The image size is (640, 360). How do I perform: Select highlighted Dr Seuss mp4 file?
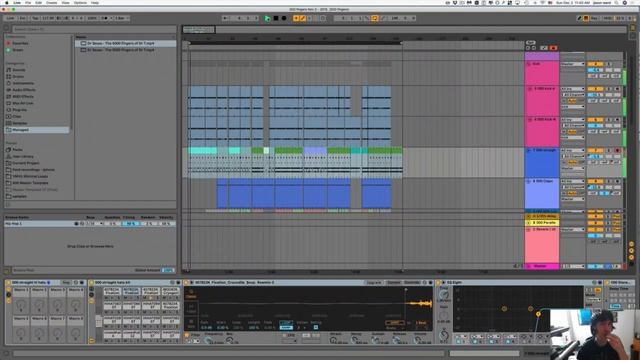[126, 43]
